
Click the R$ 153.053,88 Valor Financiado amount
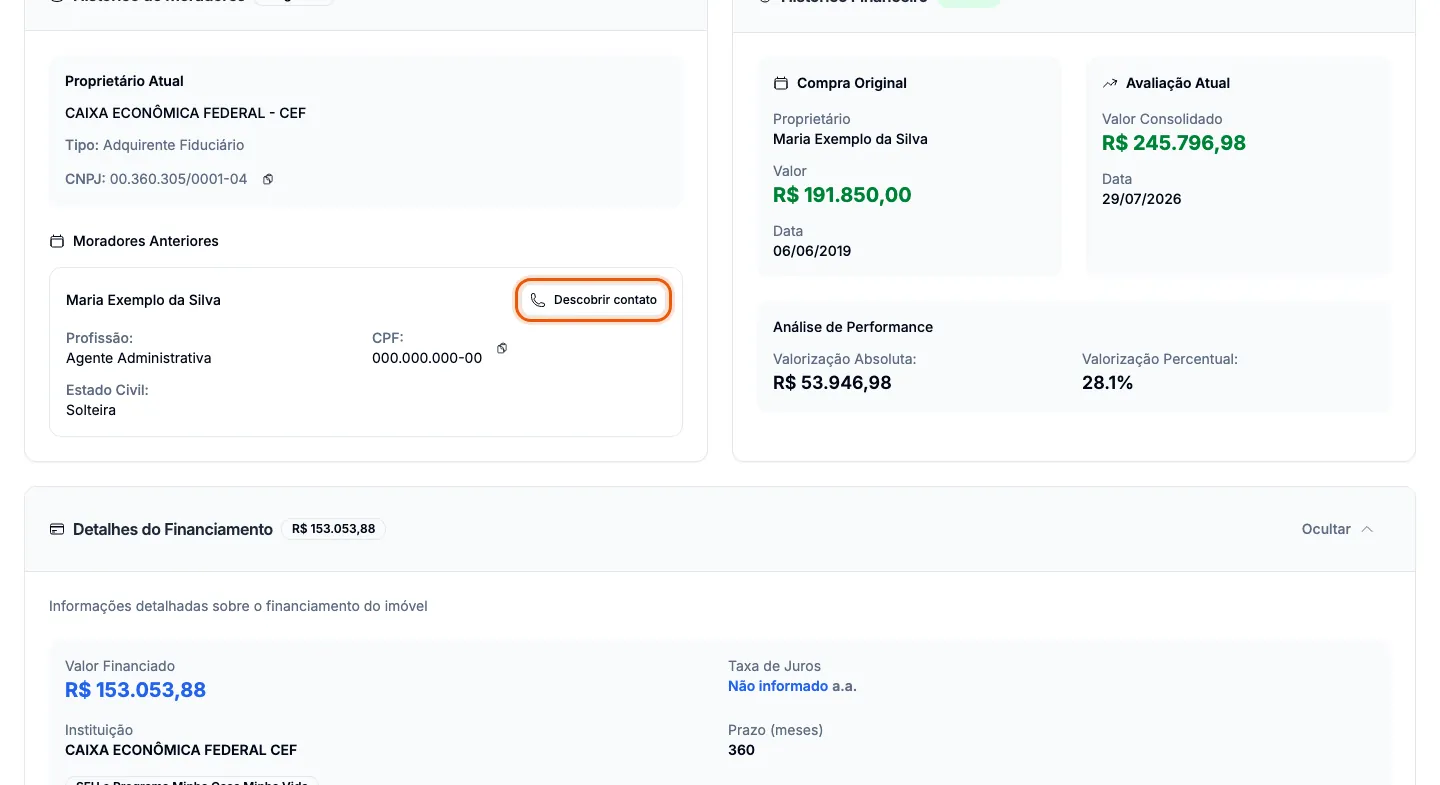pos(135,690)
